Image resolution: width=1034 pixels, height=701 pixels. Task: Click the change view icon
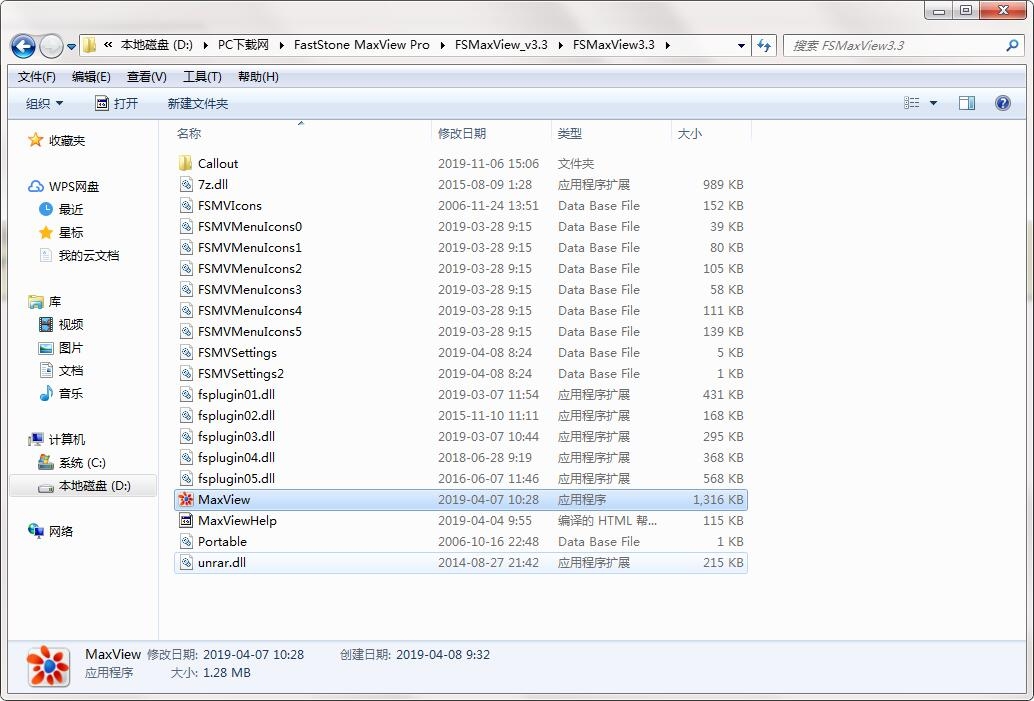[x=911, y=103]
